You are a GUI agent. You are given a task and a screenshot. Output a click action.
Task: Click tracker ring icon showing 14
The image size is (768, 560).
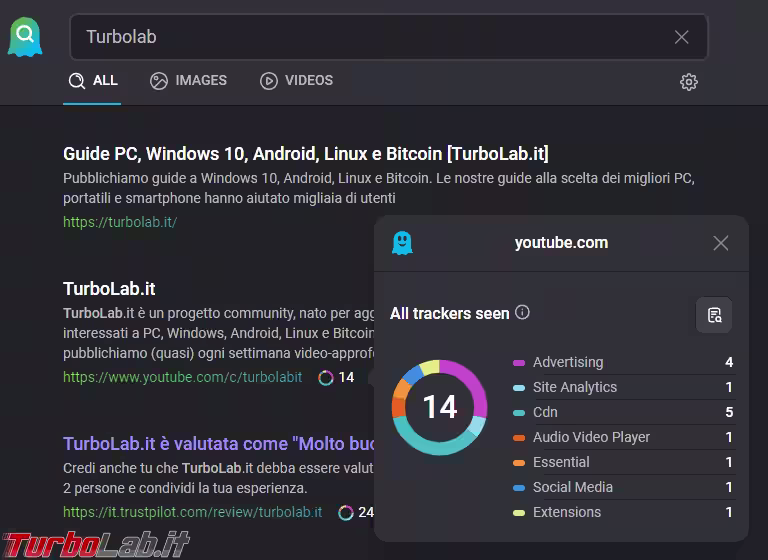pyautogui.click(x=325, y=378)
